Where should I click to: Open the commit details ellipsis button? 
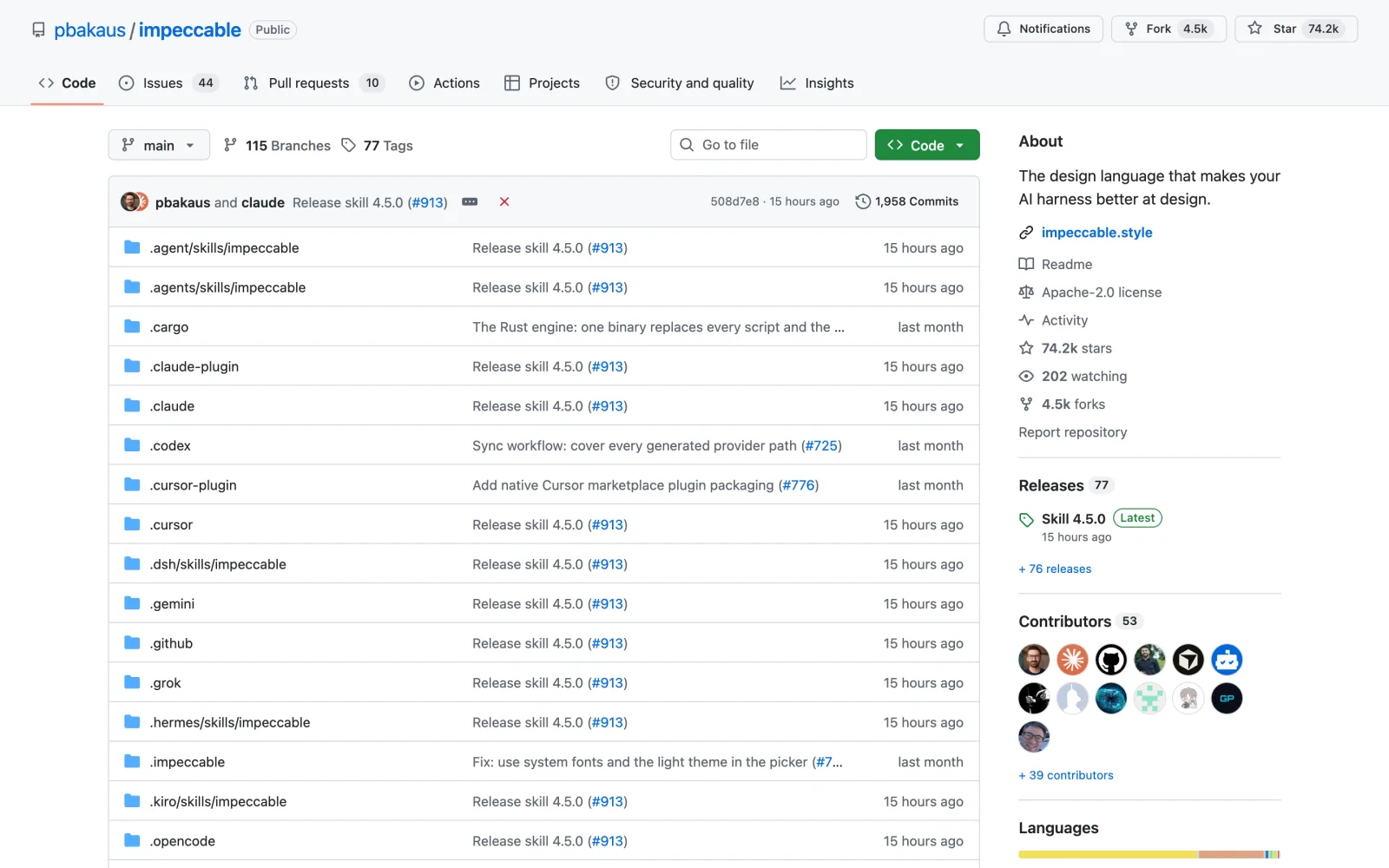coord(470,201)
